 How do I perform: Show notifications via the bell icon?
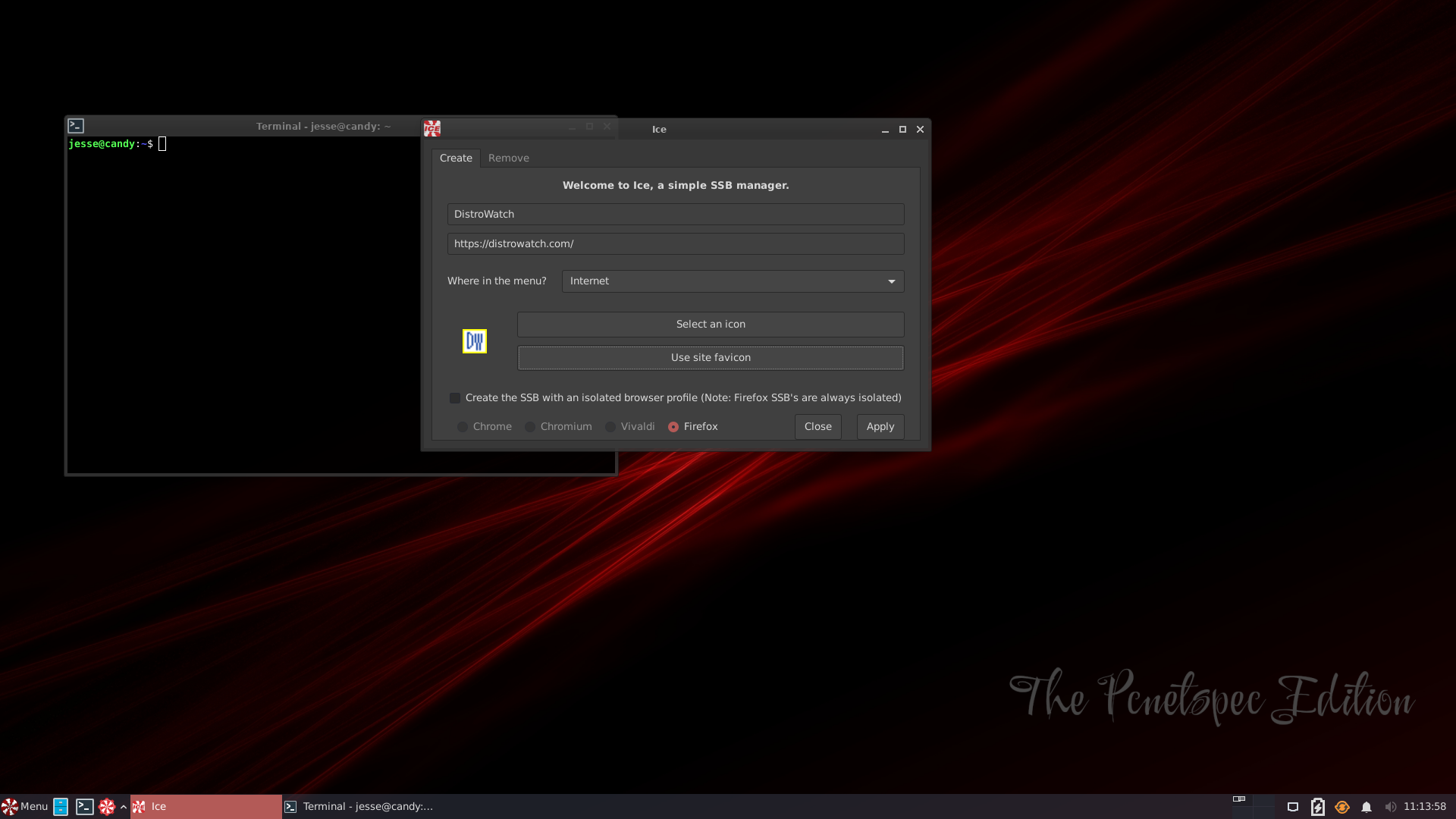[x=1367, y=807]
